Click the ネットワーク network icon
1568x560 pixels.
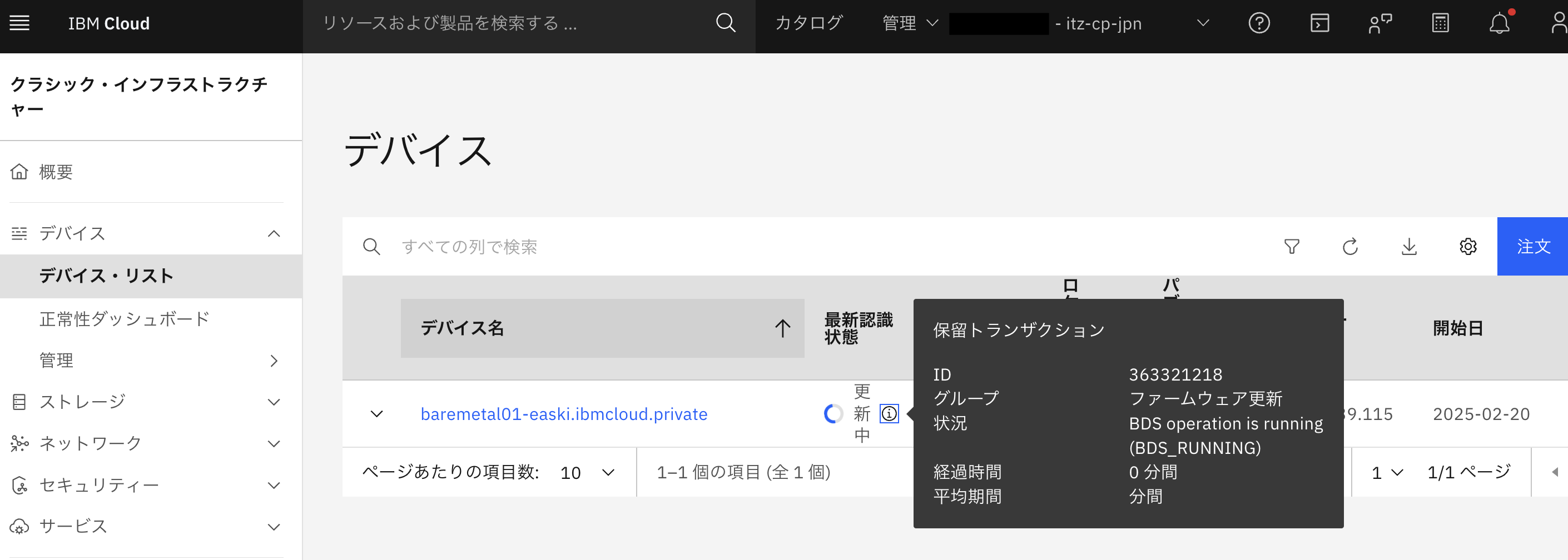coord(19,443)
